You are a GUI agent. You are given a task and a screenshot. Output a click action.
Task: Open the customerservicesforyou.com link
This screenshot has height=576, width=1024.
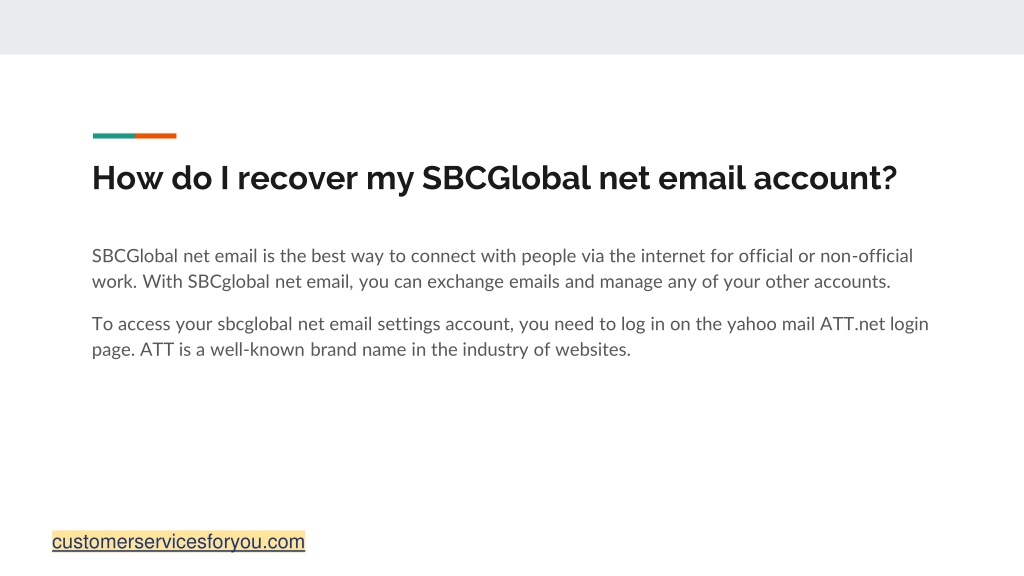178,541
